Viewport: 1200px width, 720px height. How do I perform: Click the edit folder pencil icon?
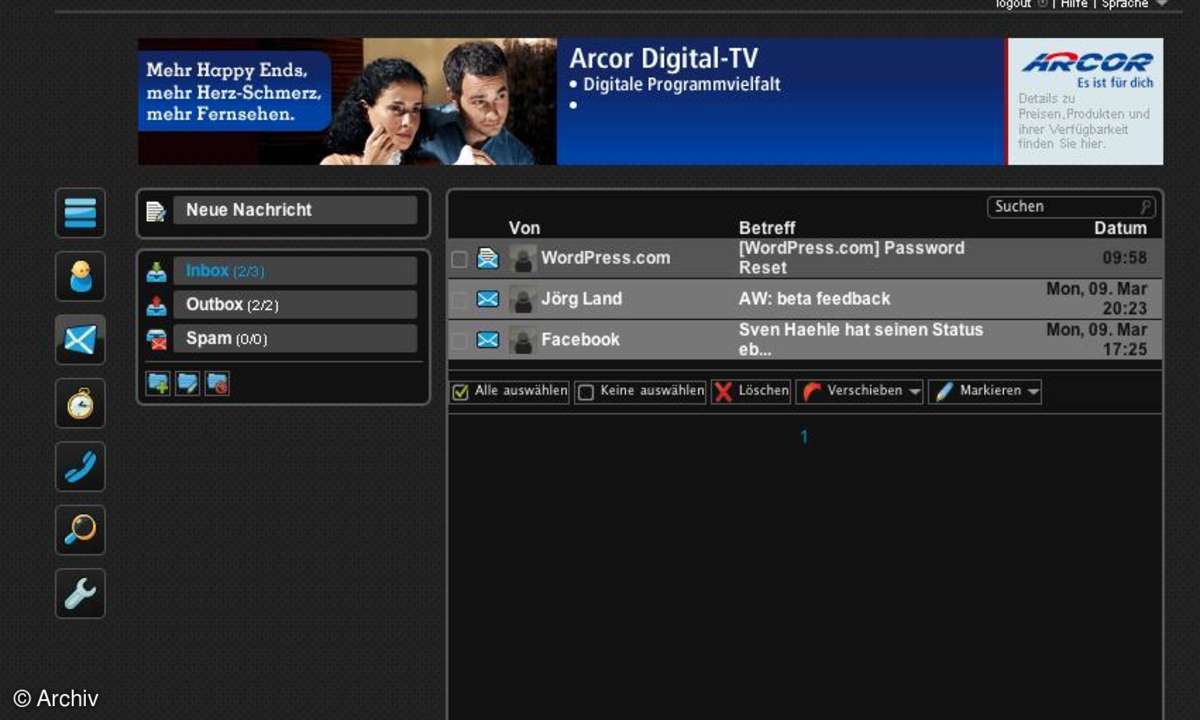pyautogui.click(x=187, y=384)
